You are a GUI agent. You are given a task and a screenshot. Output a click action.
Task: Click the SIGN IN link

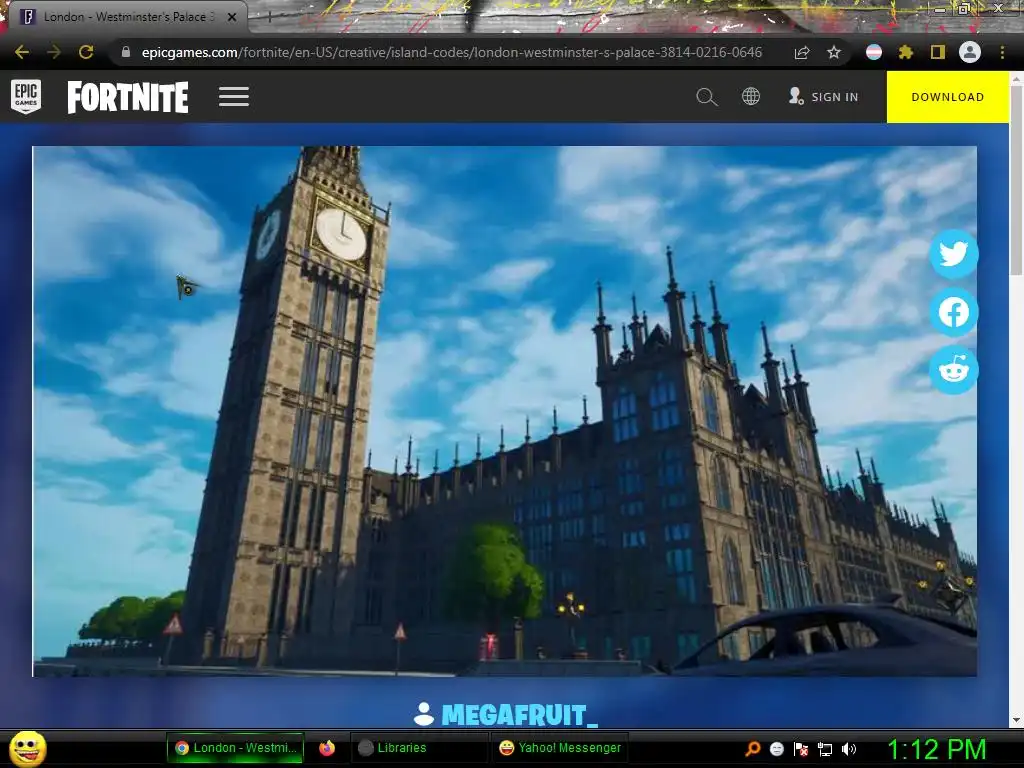tap(824, 97)
